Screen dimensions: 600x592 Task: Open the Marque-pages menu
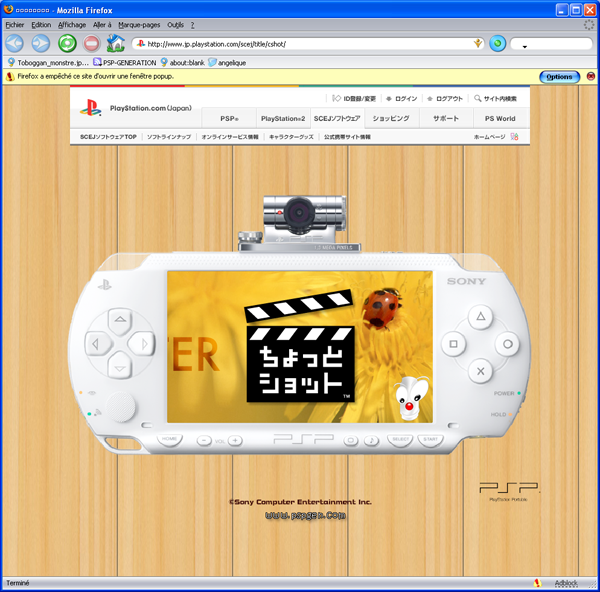pyautogui.click(x=139, y=25)
